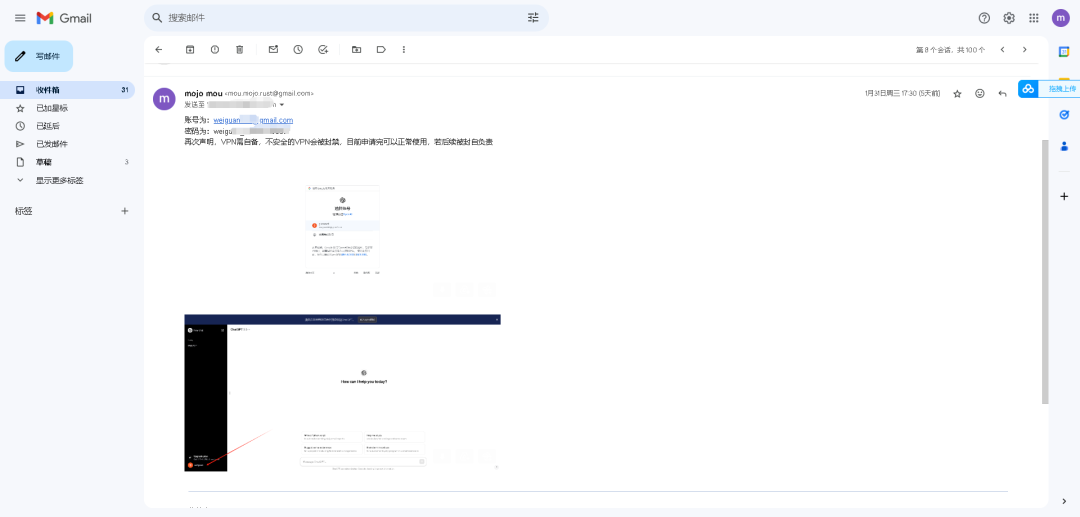Reply to this message
This screenshot has height=517, width=1080.
click(1002, 94)
